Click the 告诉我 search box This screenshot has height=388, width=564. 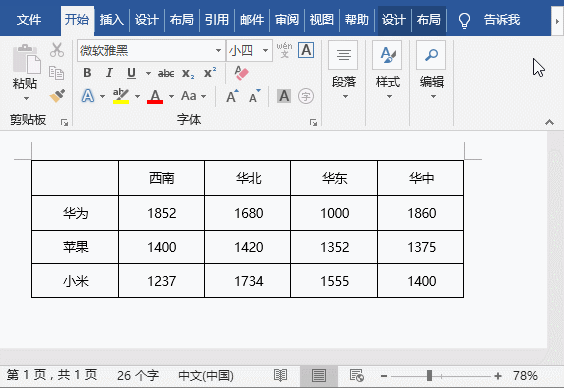click(502, 19)
